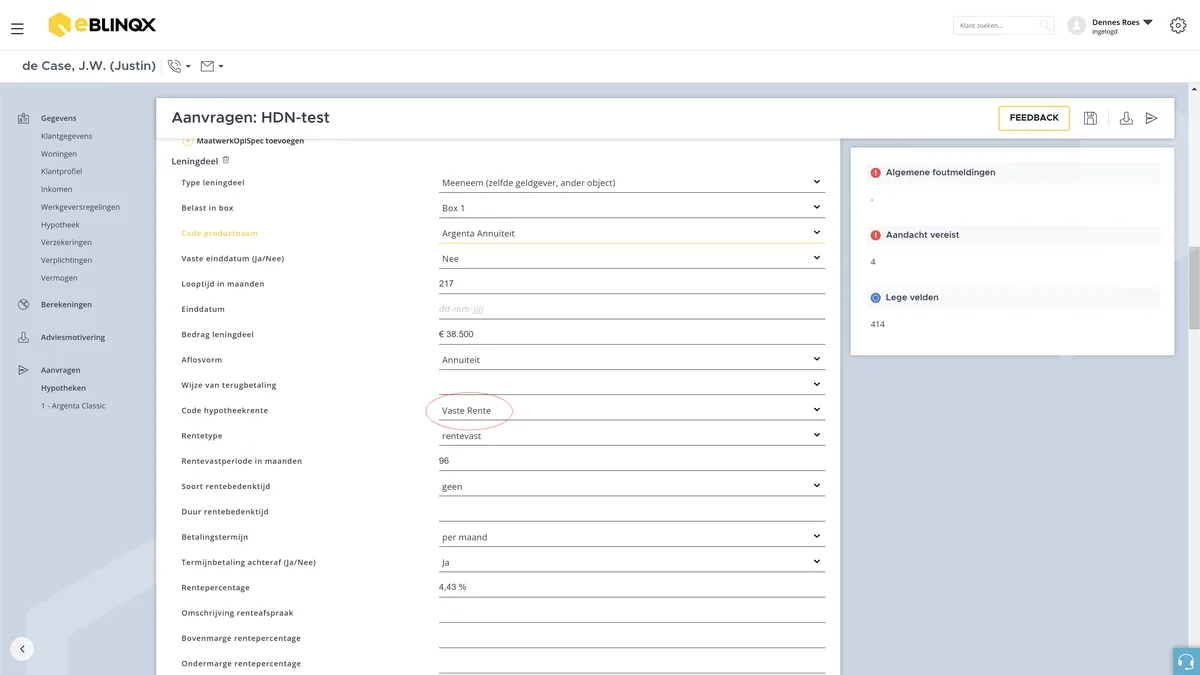Viewport: 1200px width, 675px height.
Task: Focus the Einddatum date field
Action: tap(631, 309)
